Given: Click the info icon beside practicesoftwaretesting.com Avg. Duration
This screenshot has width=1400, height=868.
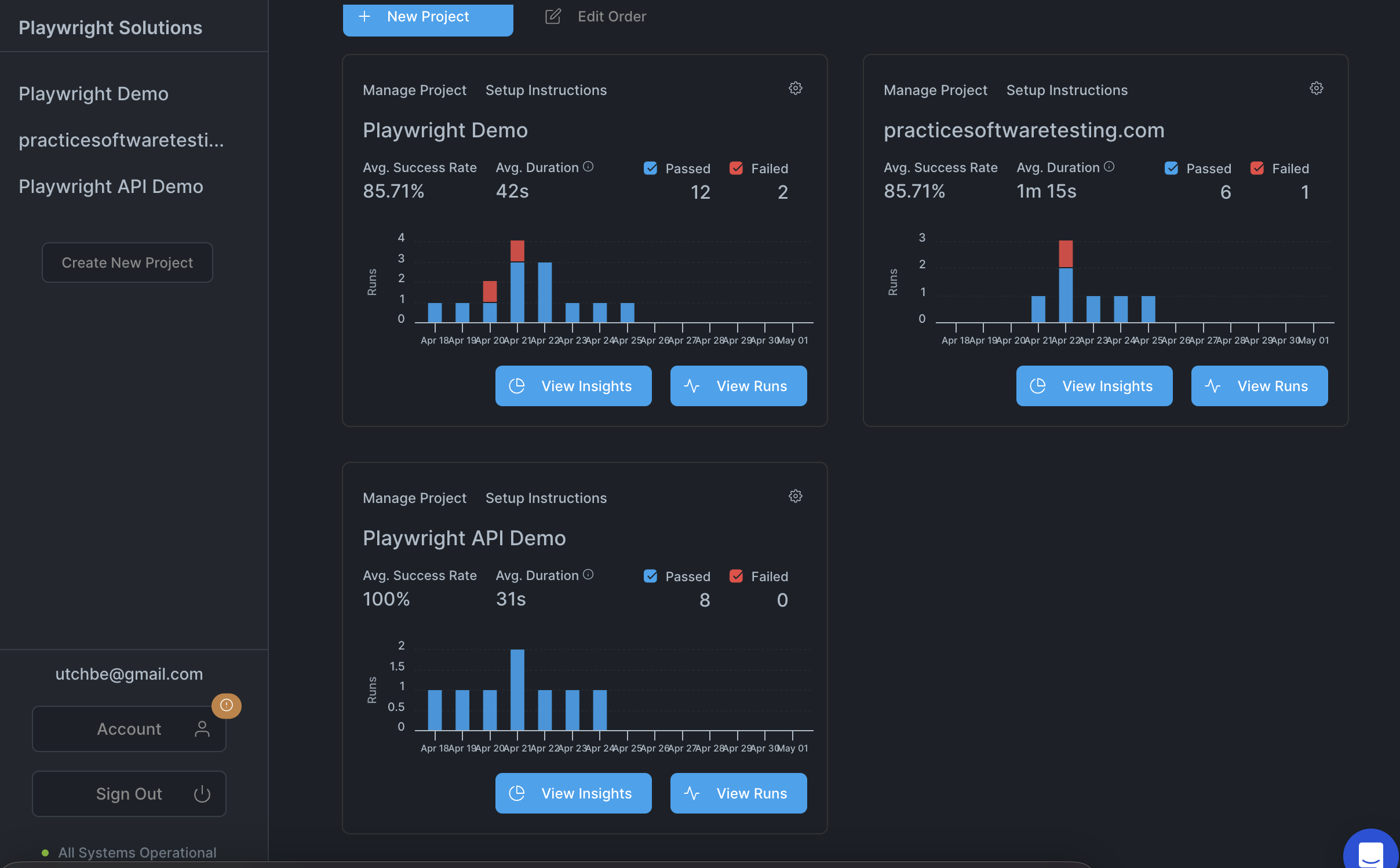Looking at the screenshot, I should [1110, 166].
